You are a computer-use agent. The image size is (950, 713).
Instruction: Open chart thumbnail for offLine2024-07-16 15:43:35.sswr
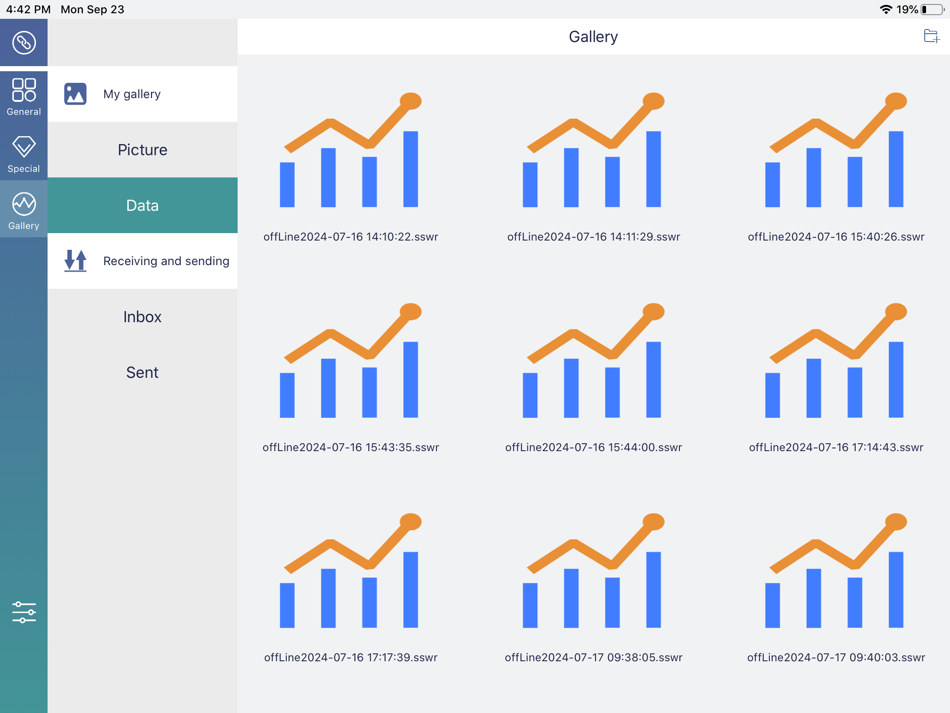coord(351,360)
